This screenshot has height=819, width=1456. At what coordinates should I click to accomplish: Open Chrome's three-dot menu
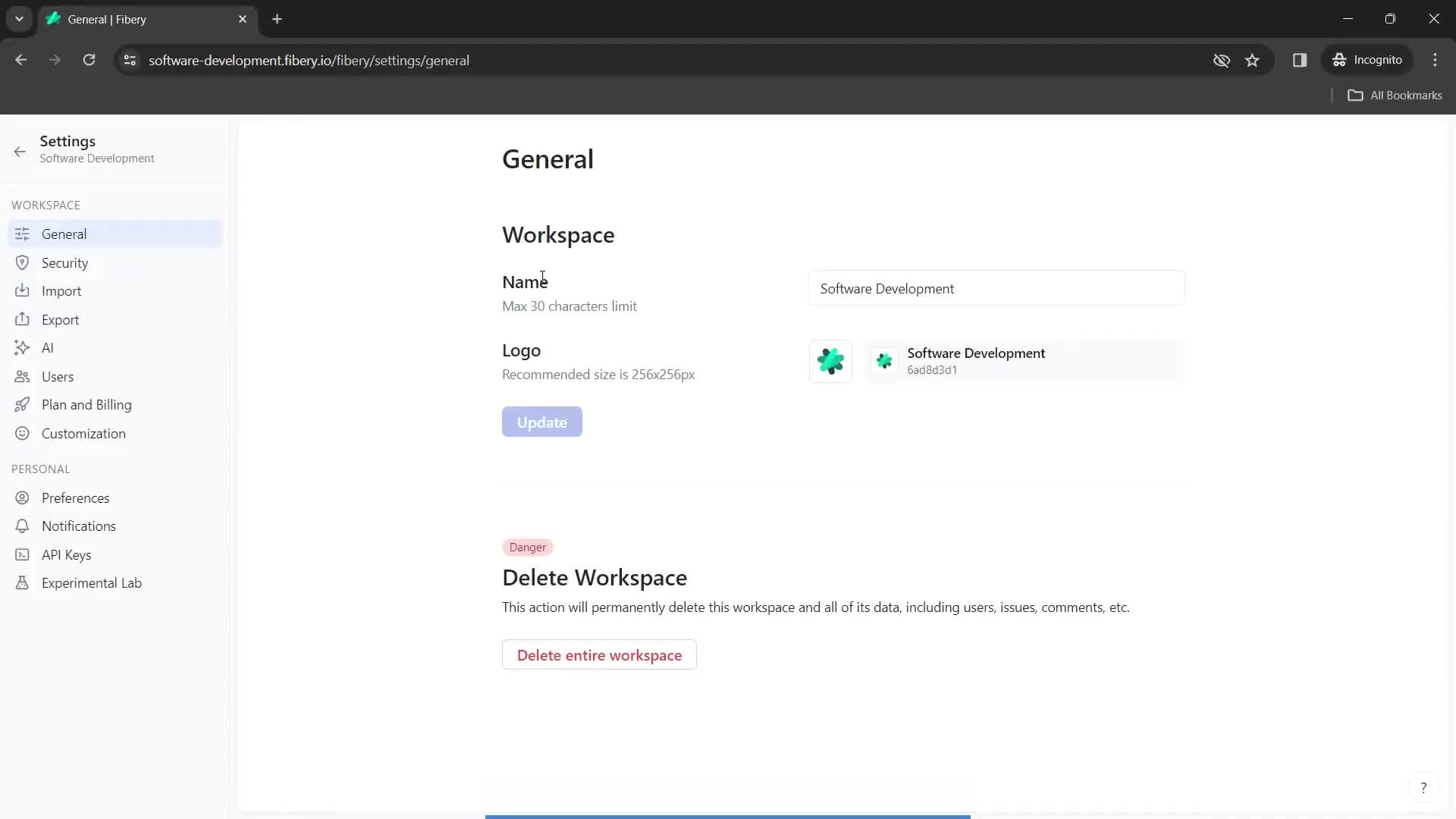pyautogui.click(x=1435, y=60)
